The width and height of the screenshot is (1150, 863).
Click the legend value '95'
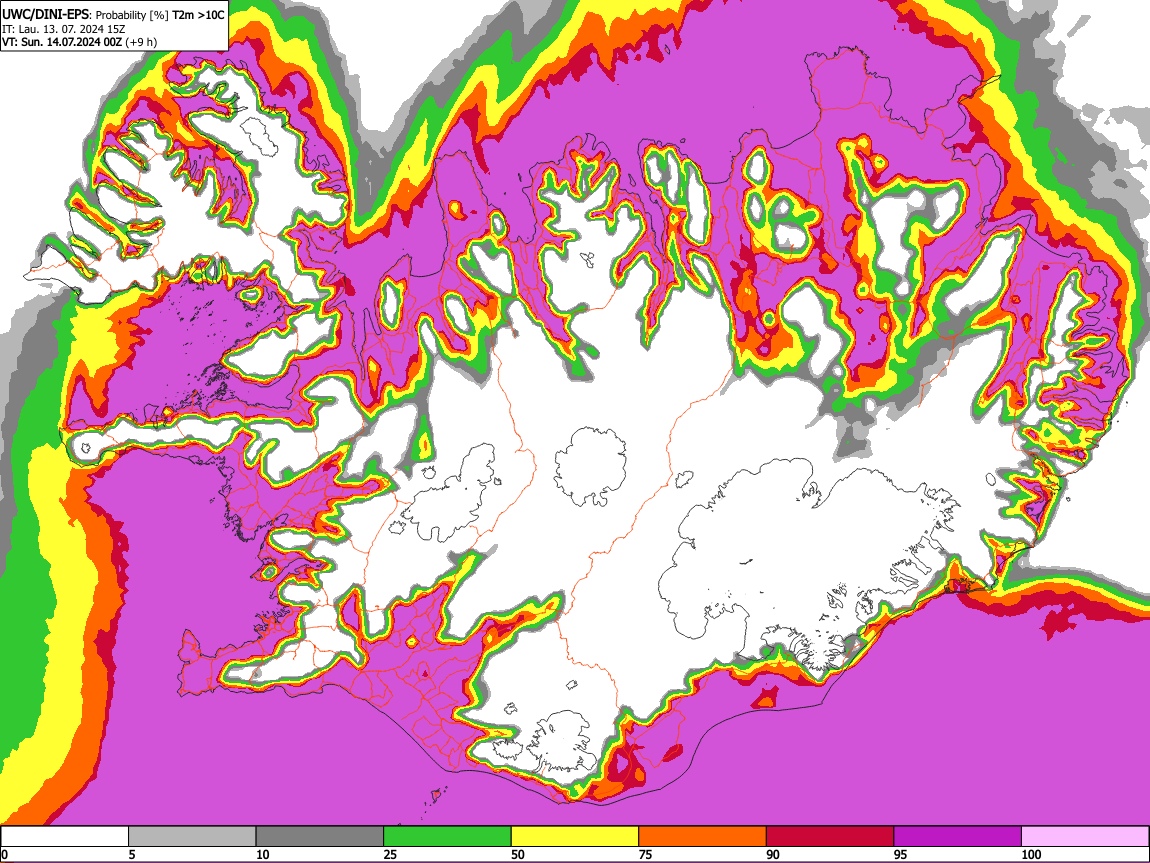[x=901, y=854]
